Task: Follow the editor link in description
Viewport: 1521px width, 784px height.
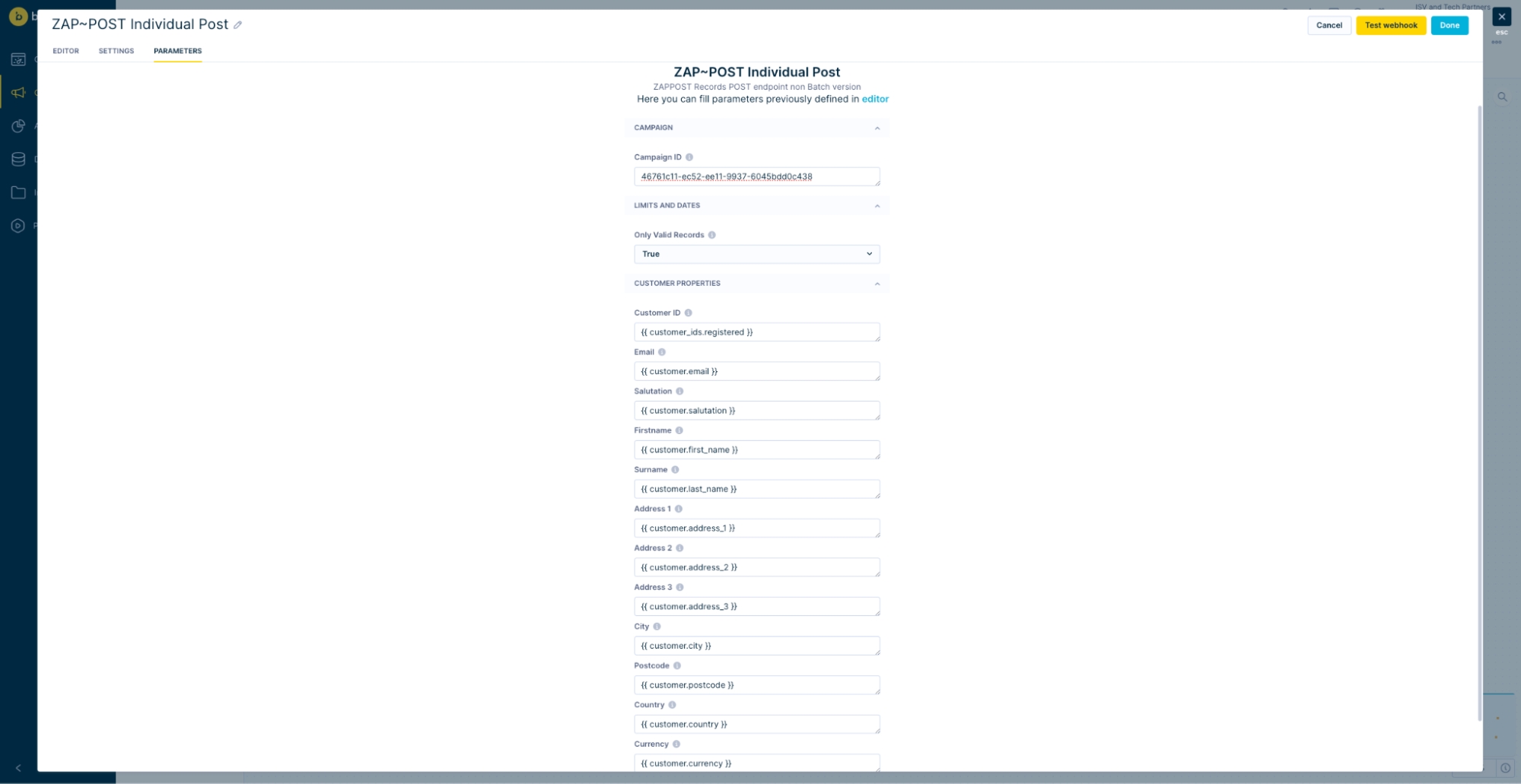Action: point(875,99)
